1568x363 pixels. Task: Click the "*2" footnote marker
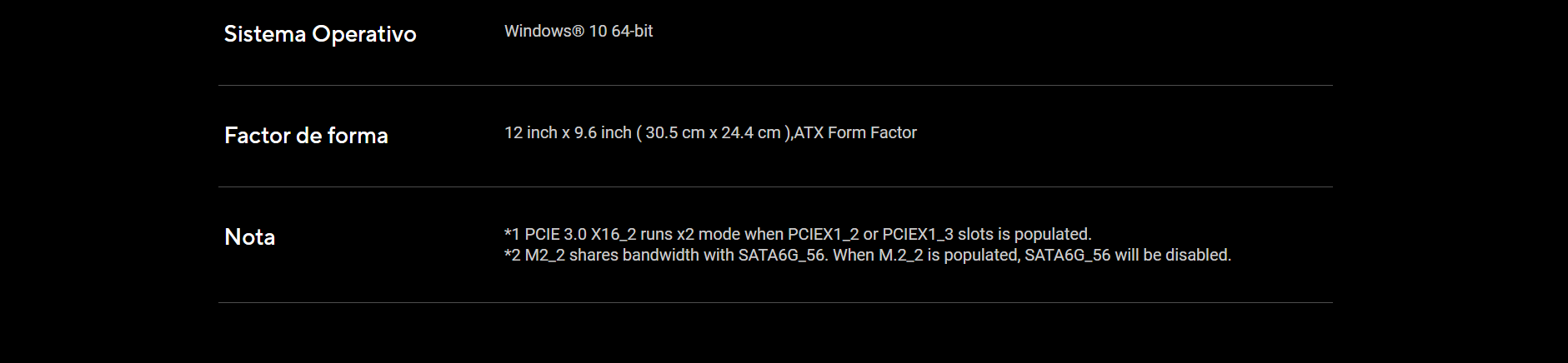point(513,255)
